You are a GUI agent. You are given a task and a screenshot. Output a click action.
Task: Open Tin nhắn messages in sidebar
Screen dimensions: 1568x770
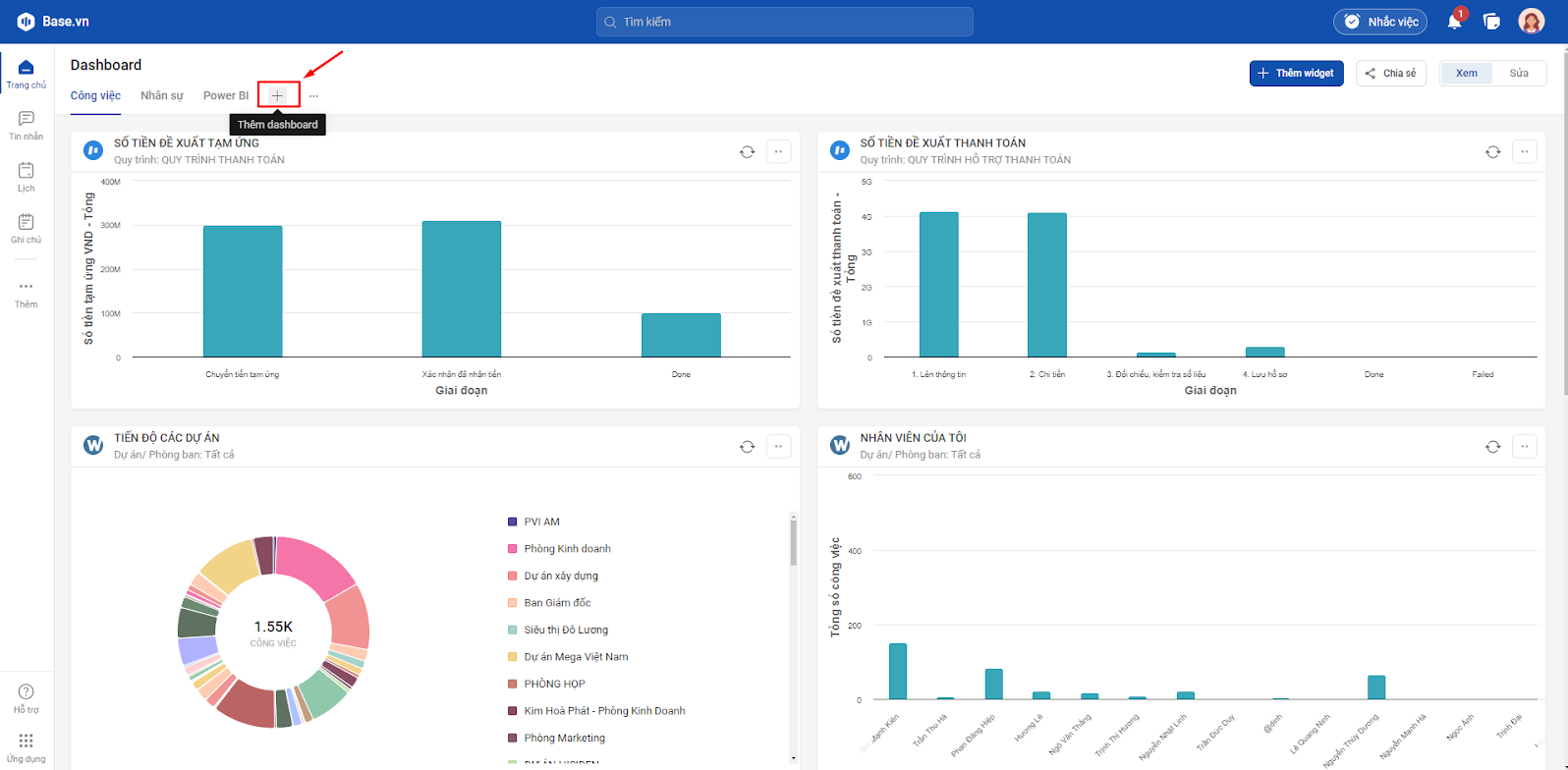(27, 125)
